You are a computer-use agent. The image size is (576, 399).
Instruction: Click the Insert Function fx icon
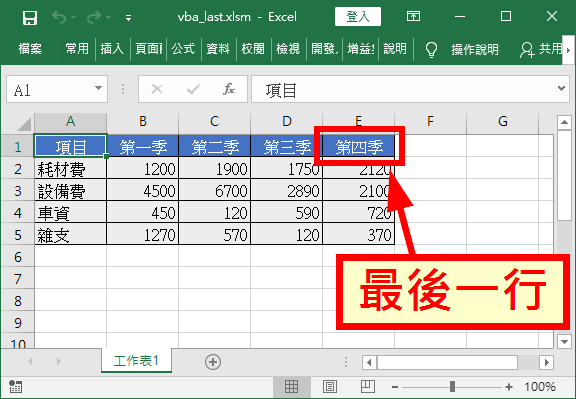(x=229, y=89)
